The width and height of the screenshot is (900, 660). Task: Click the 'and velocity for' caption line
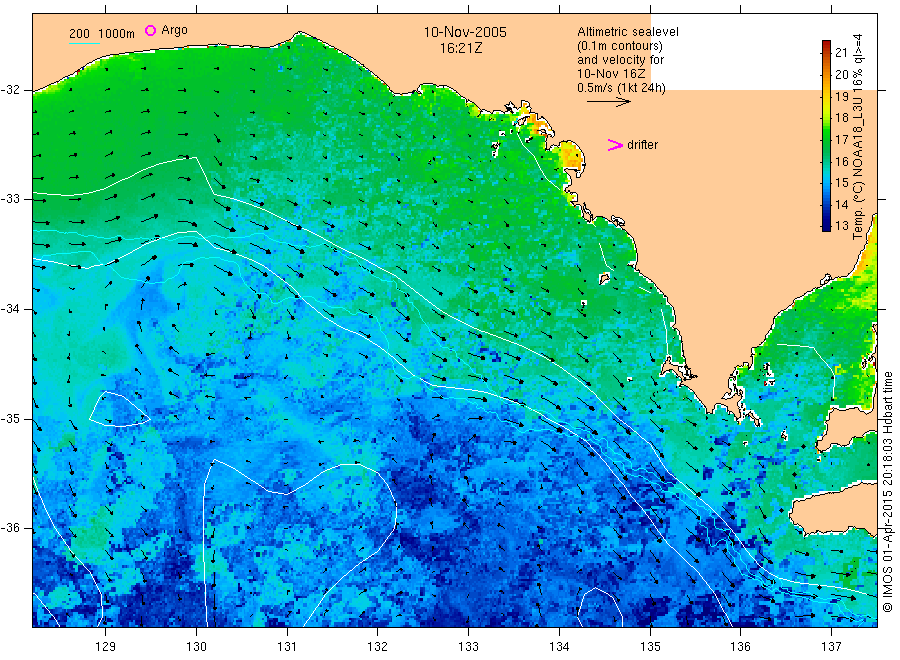[620, 60]
